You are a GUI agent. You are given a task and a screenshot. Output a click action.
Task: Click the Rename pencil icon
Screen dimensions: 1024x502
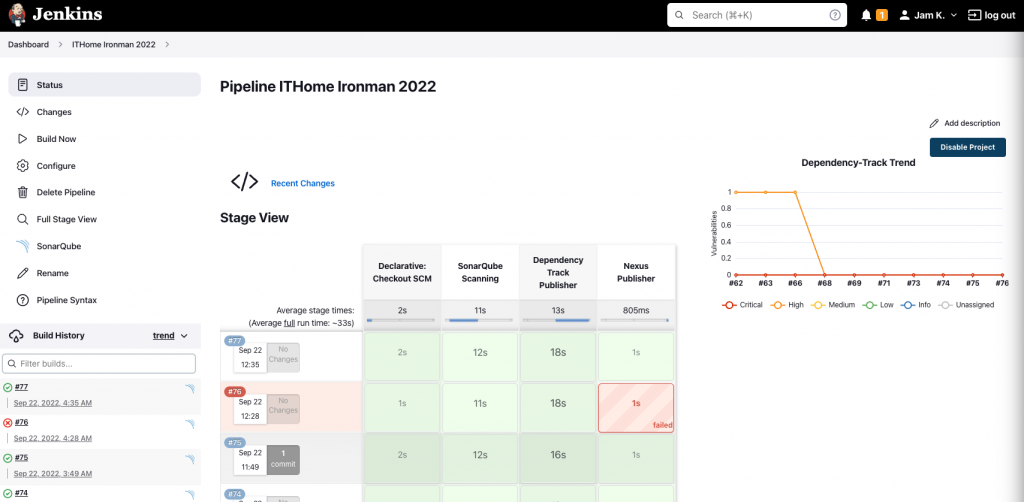22,273
